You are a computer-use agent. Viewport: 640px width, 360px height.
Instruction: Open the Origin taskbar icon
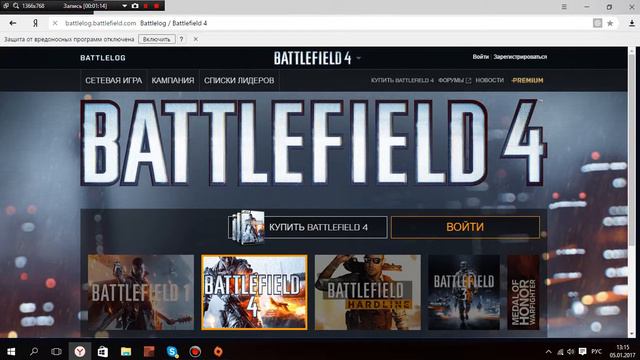click(218, 351)
